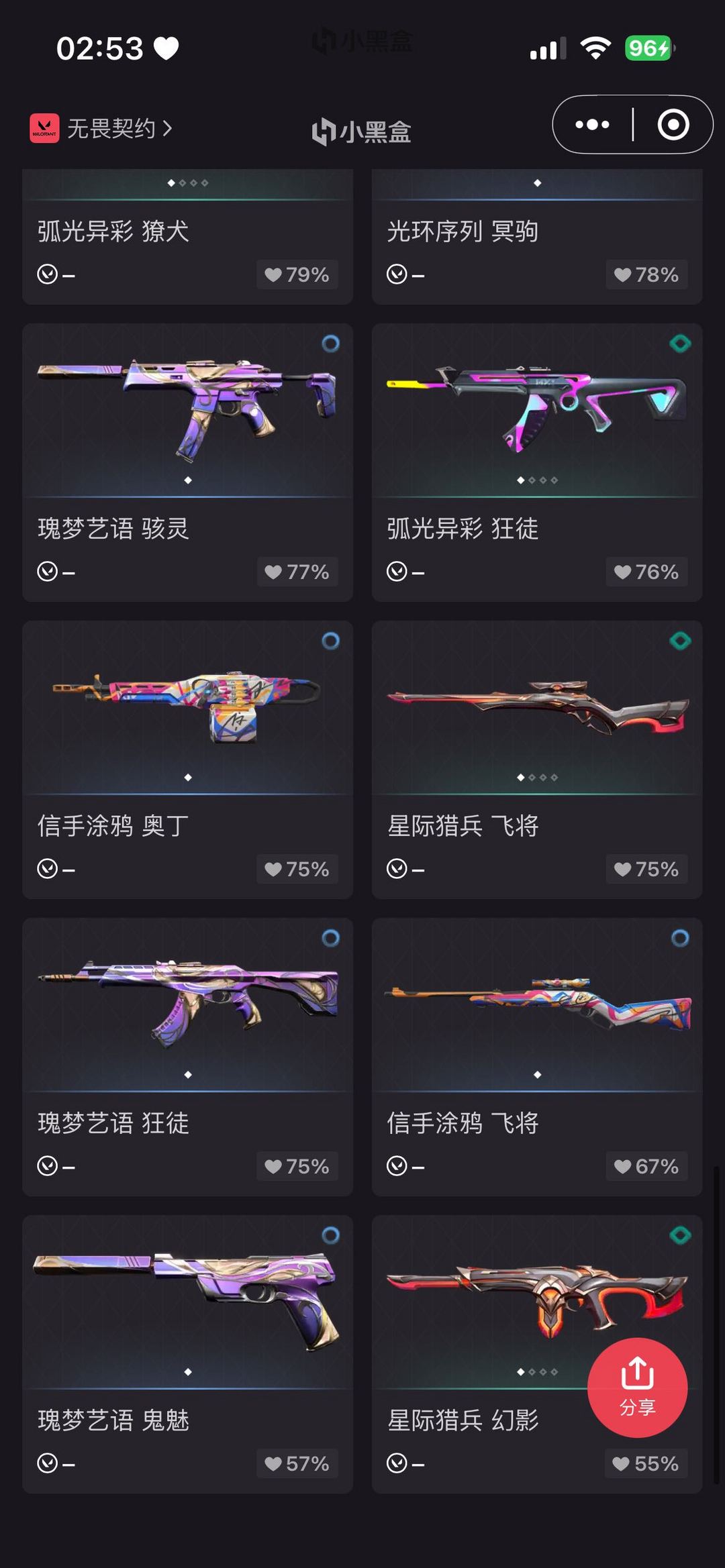Tap the Valorant app icon
The image size is (725, 1568).
44,128
